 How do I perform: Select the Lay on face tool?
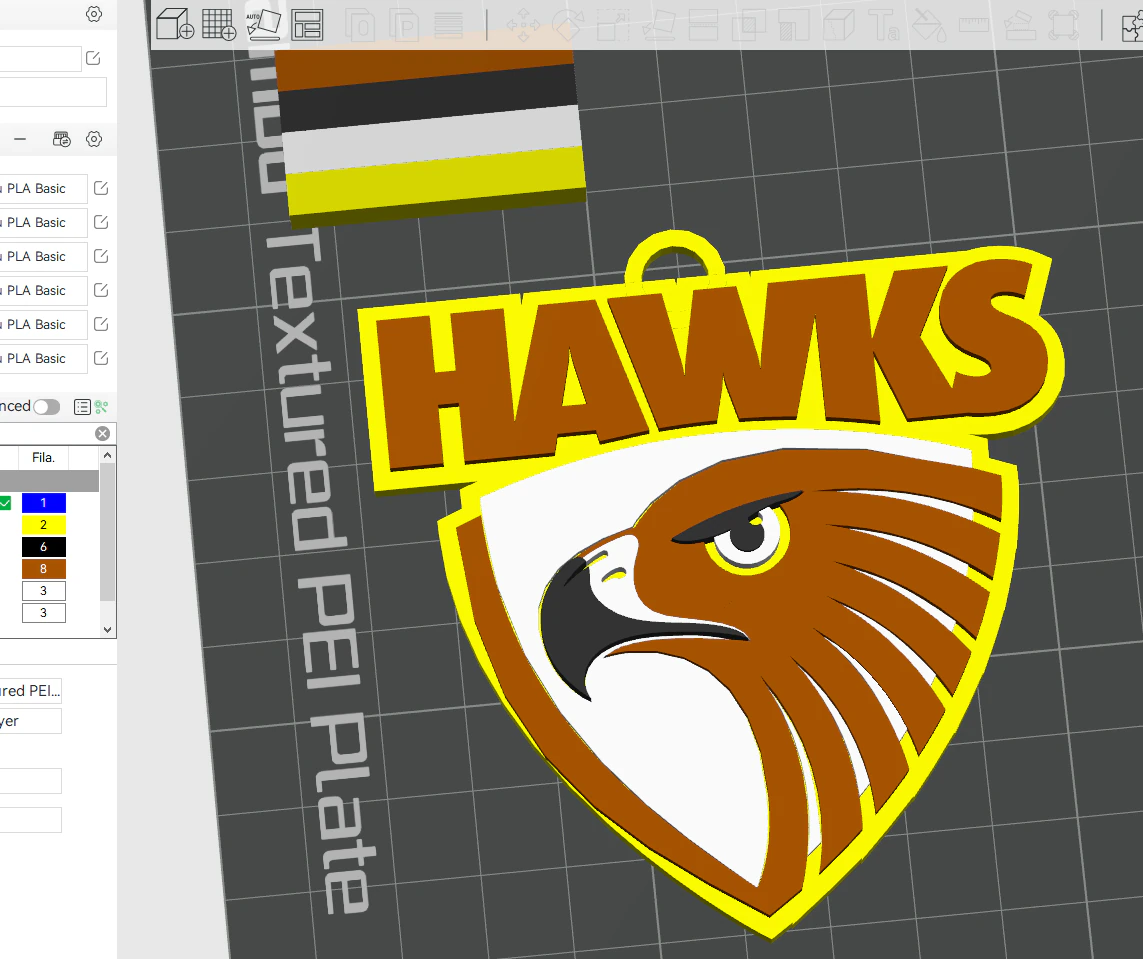pos(658,26)
